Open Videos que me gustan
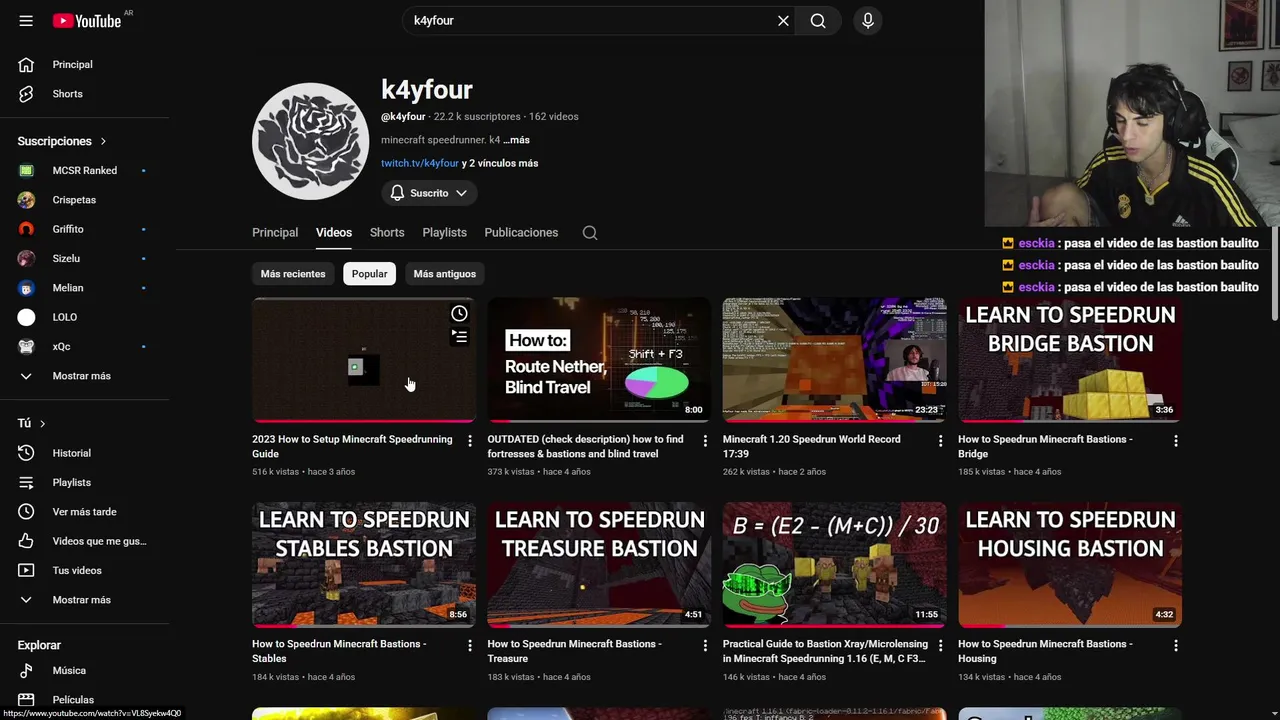The width and height of the screenshot is (1280, 720). coord(85,541)
